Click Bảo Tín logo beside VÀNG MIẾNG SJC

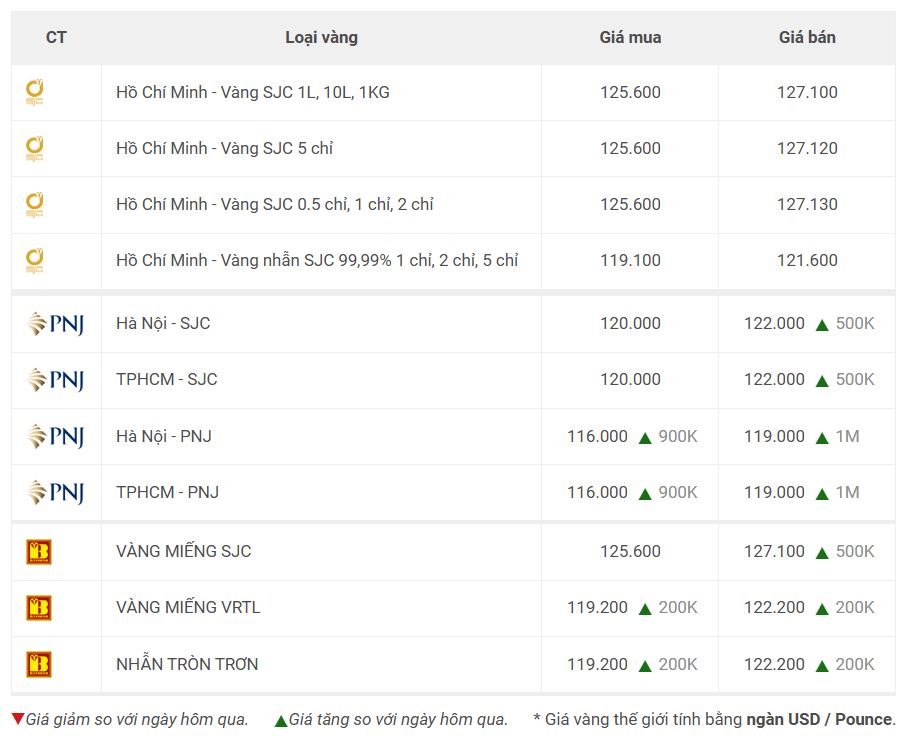(39, 551)
